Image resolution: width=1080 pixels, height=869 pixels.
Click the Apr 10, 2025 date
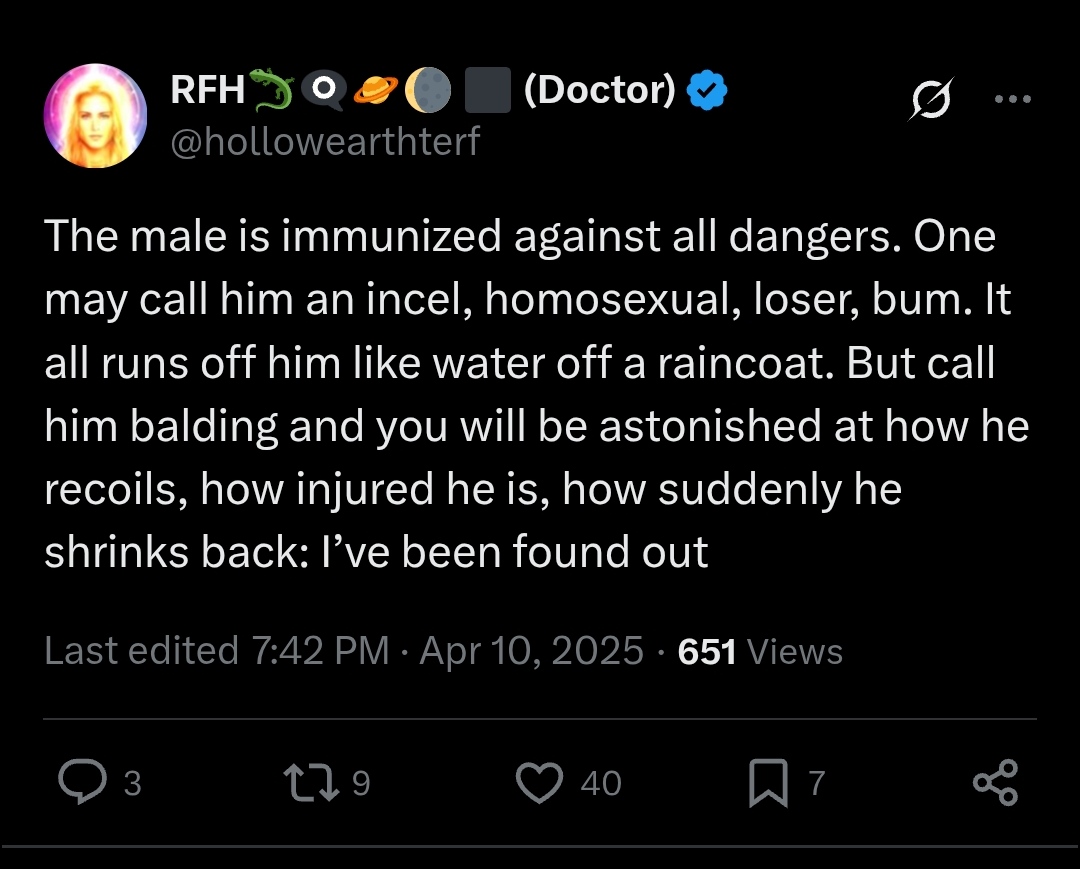click(531, 651)
